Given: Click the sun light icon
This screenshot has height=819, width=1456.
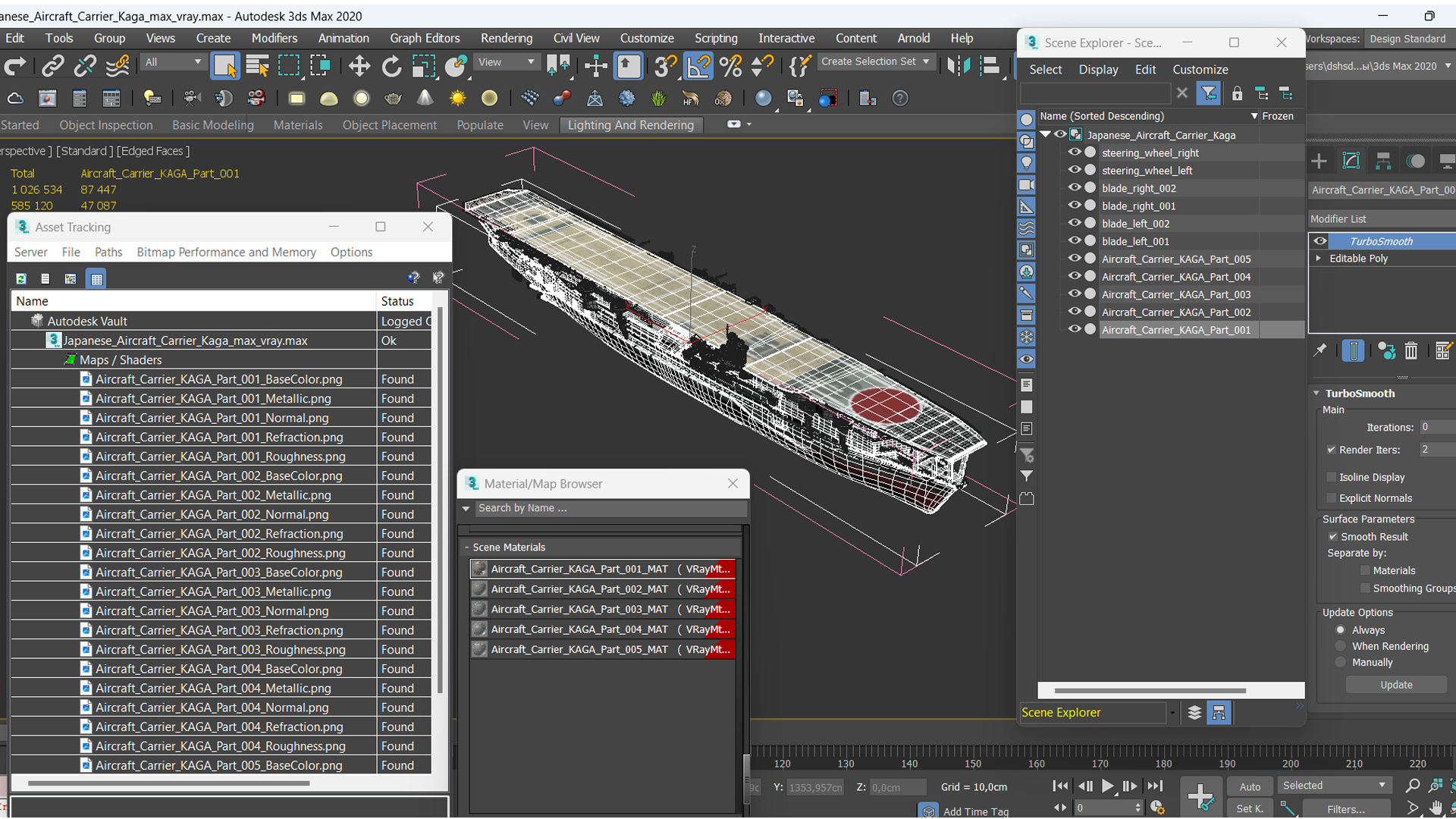Looking at the screenshot, I should click(x=457, y=99).
